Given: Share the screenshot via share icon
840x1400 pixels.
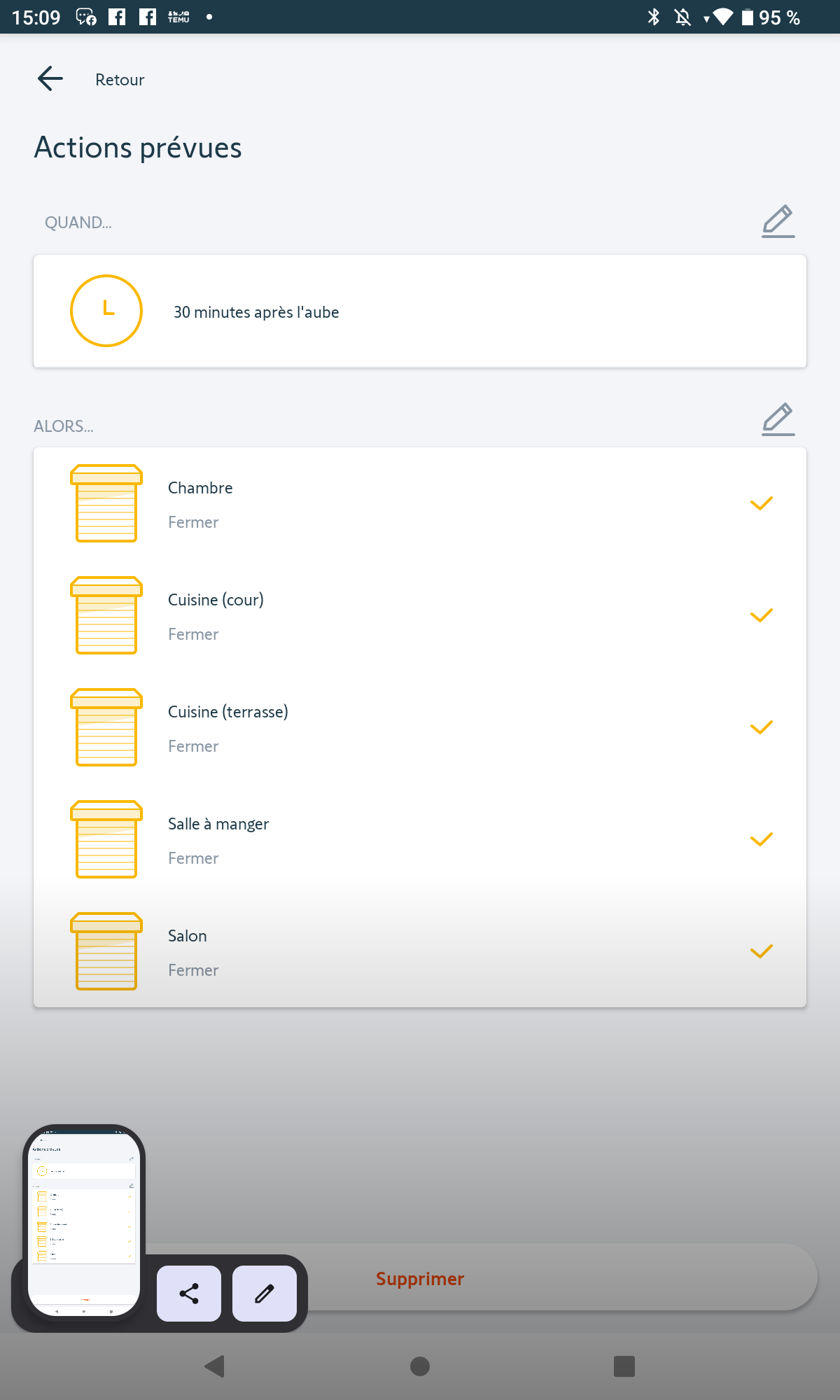Looking at the screenshot, I should coord(189,1294).
